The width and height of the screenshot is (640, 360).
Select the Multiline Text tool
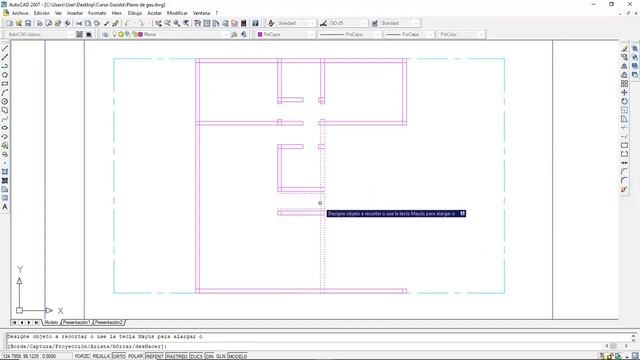pyautogui.click(x=5, y=207)
